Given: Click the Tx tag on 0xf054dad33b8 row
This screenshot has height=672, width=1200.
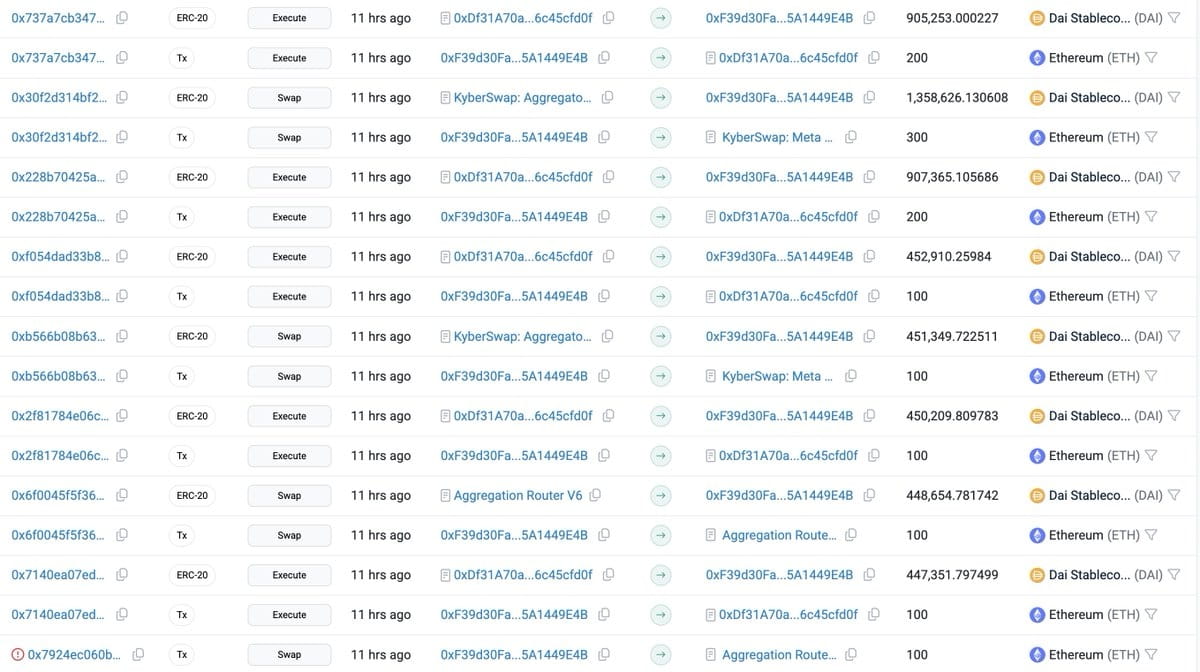Looking at the screenshot, I should coord(181,296).
